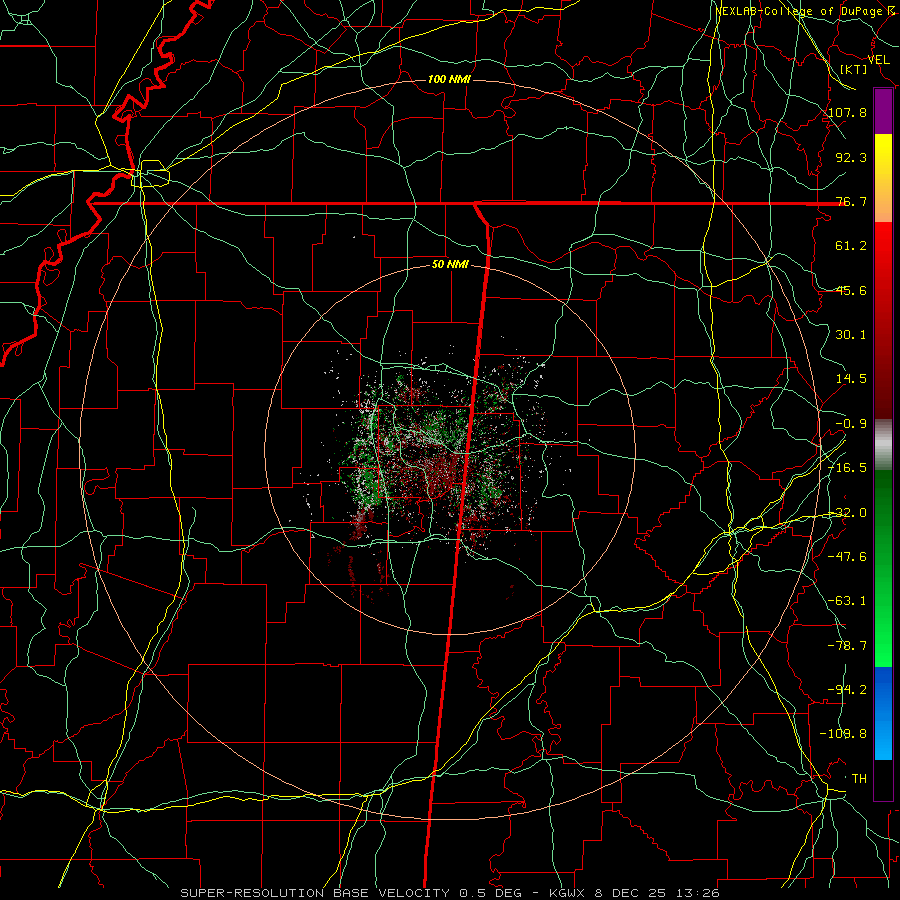Click the -78.7 legend value
This screenshot has height=900, width=900.
coord(848,646)
